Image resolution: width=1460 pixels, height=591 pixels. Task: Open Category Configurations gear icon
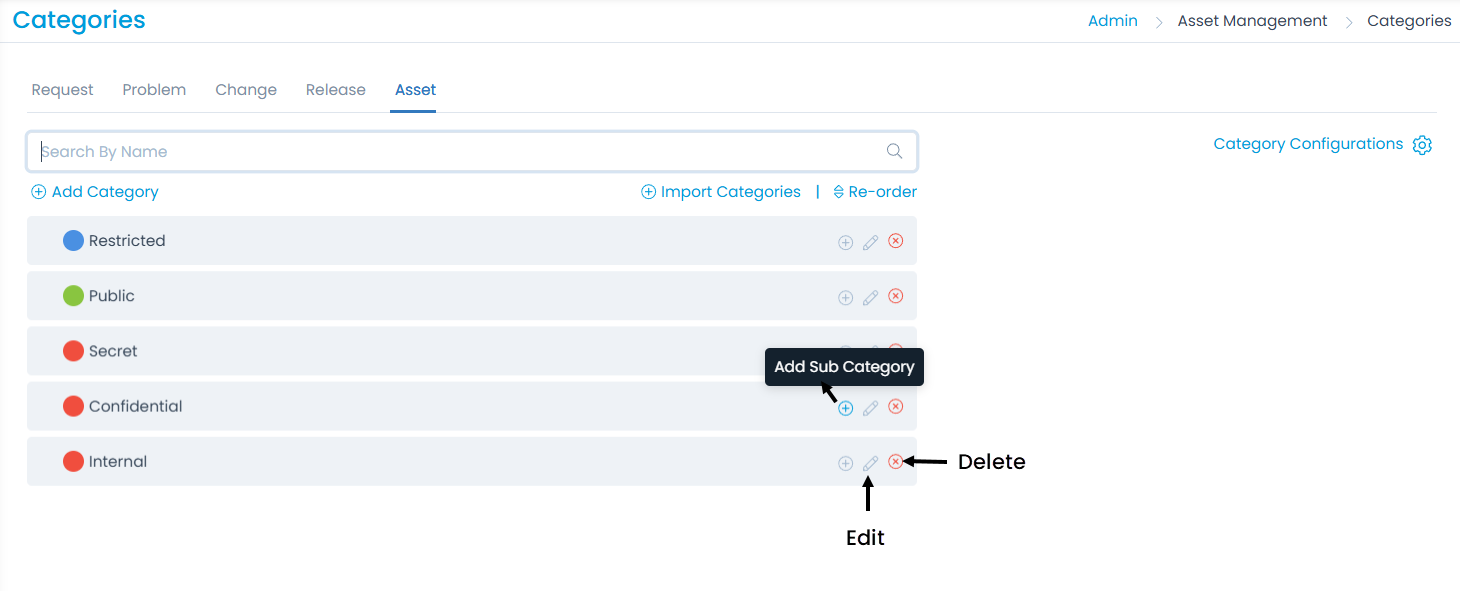click(1422, 145)
